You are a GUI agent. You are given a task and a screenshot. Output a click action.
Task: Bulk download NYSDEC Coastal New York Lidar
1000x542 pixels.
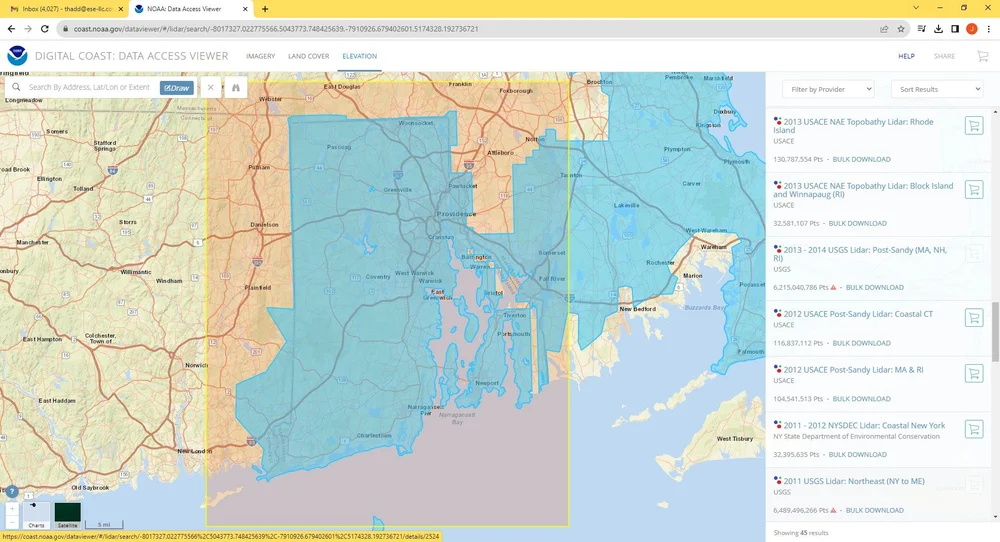[857, 455]
